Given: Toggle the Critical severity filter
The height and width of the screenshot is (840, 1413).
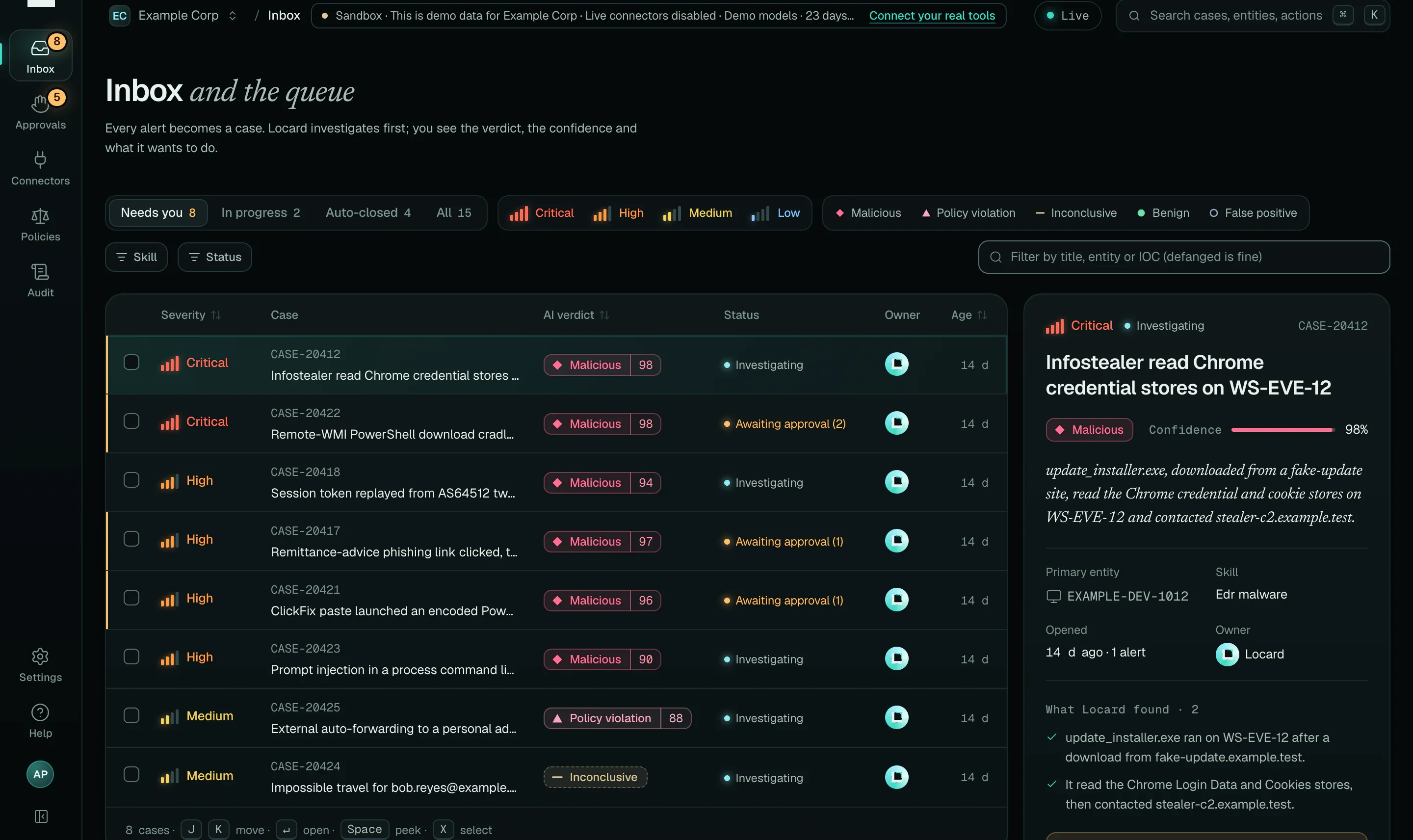Looking at the screenshot, I should pos(542,213).
